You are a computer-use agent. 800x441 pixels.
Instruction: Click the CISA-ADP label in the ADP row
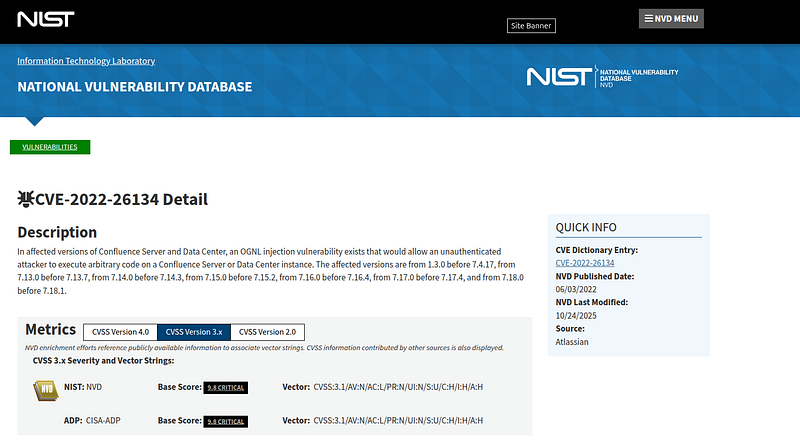point(103,421)
